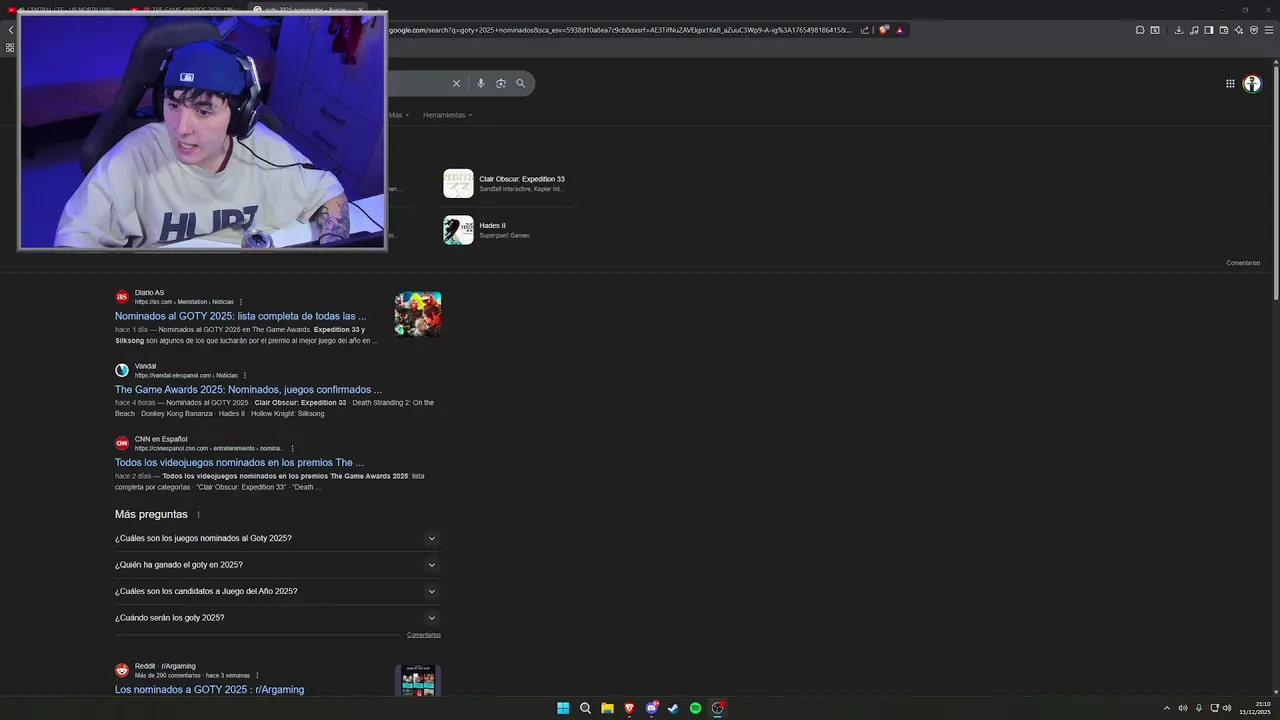Toggle the browser sidebar panel
The image size is (1280, 720).
click(1209, 30)
